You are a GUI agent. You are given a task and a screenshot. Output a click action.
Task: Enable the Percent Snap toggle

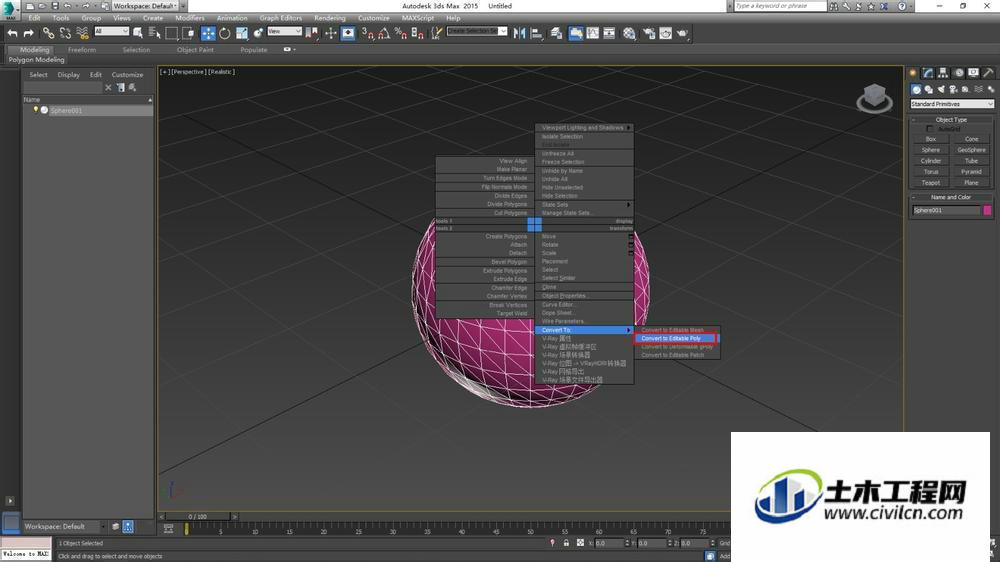tap(401, 33)
